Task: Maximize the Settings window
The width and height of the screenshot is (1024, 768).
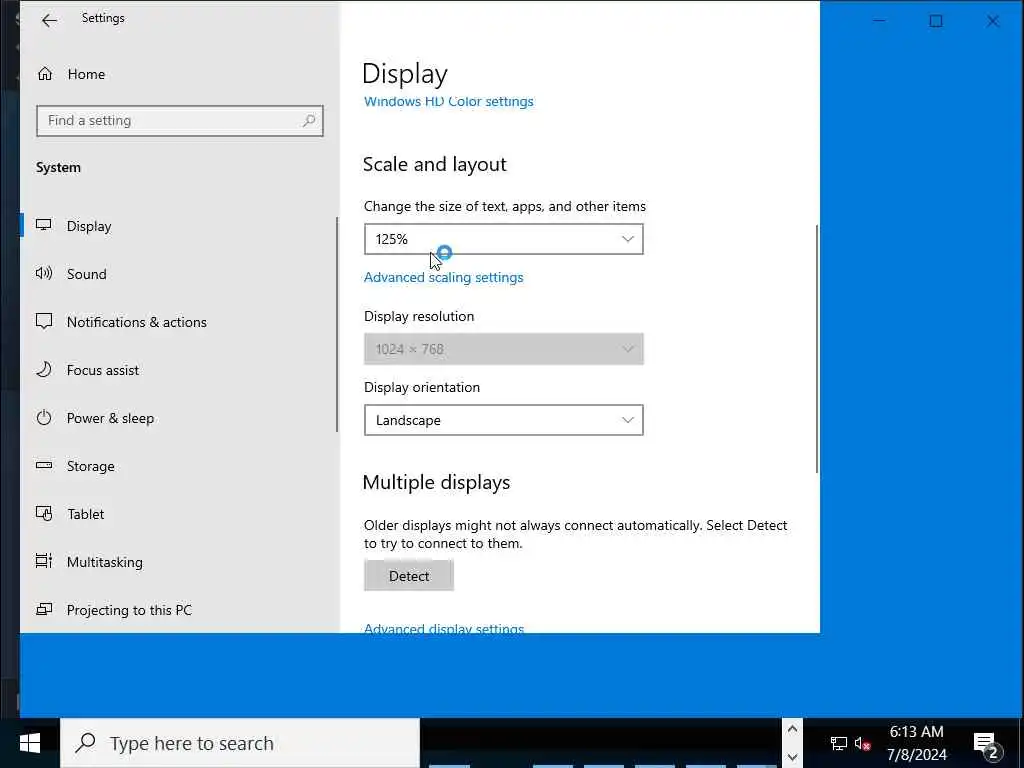Action: (936, 21)
